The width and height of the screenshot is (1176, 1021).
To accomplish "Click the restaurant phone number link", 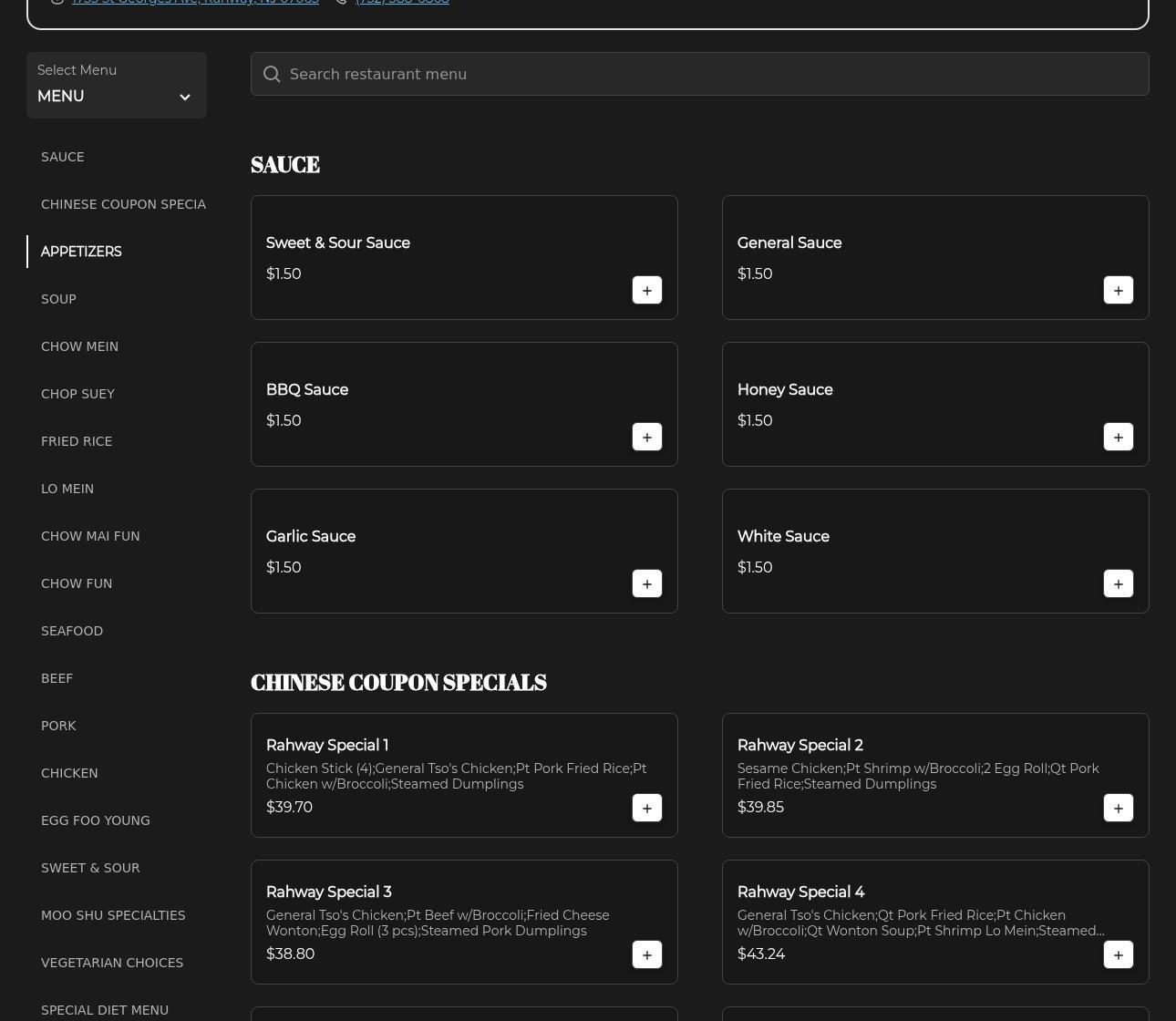I will coord(402,3).
